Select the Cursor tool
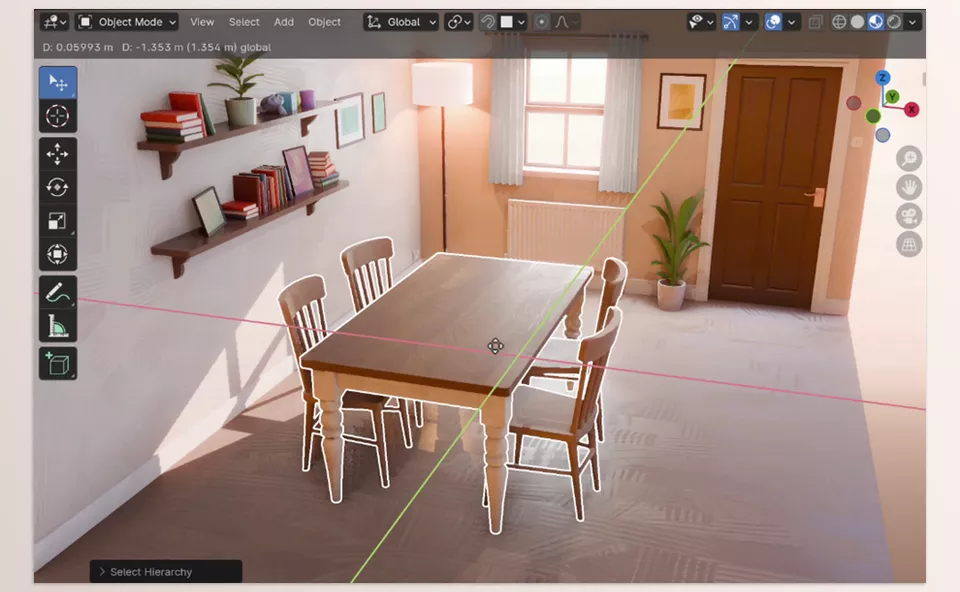The width and height of the screenshot is (960, 592). click(57, 115)
